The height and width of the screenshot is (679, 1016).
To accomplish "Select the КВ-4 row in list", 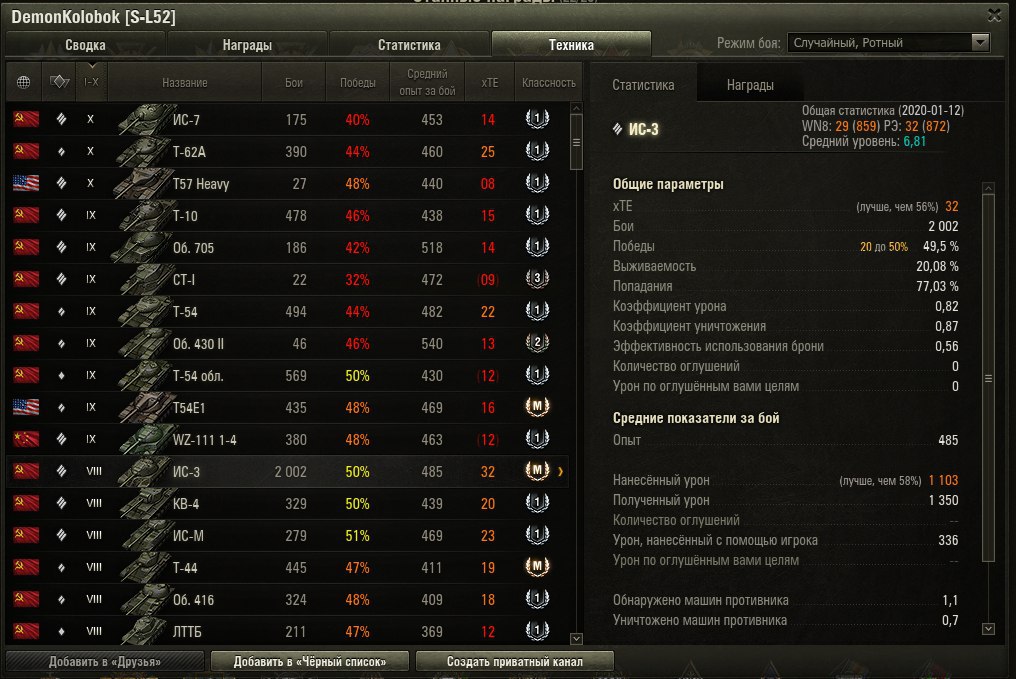I will pyautogui.click(x=288, y=503).
